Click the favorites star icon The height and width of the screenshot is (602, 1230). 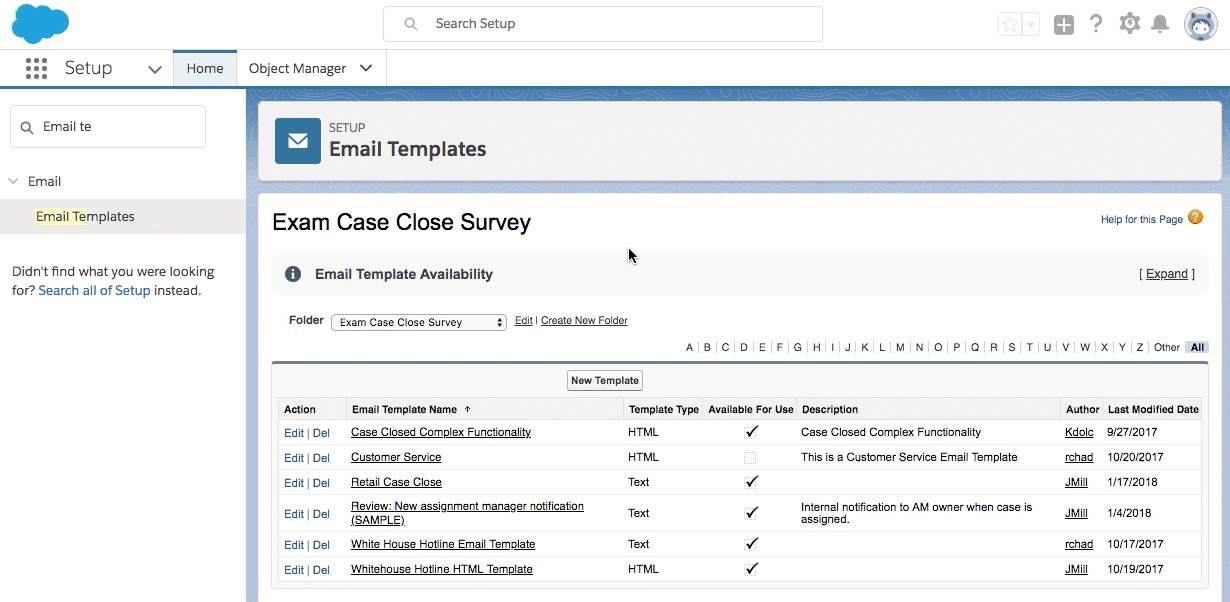(1010, 25)
